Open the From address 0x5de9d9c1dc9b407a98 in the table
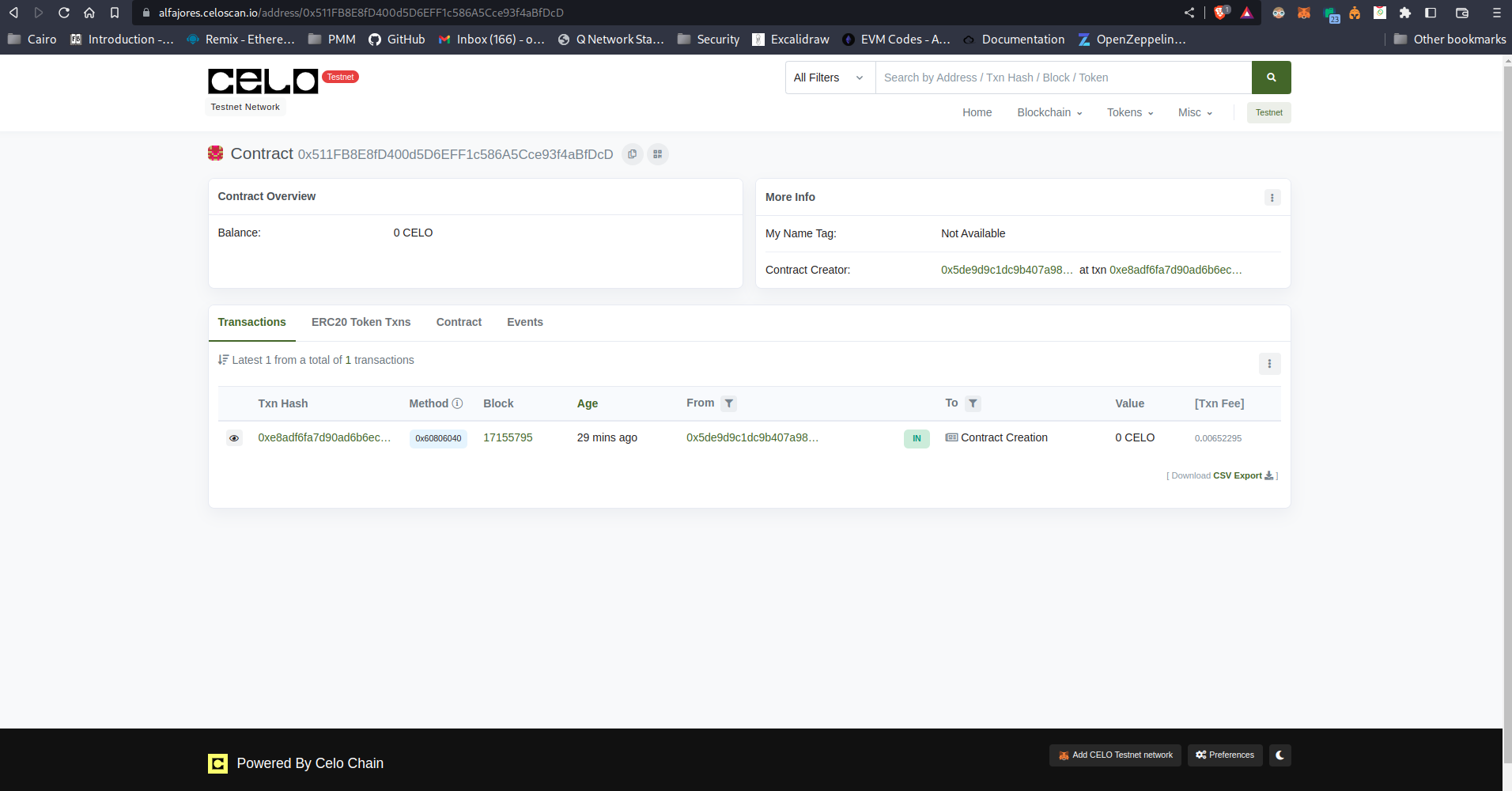 [x=752, y=437]
